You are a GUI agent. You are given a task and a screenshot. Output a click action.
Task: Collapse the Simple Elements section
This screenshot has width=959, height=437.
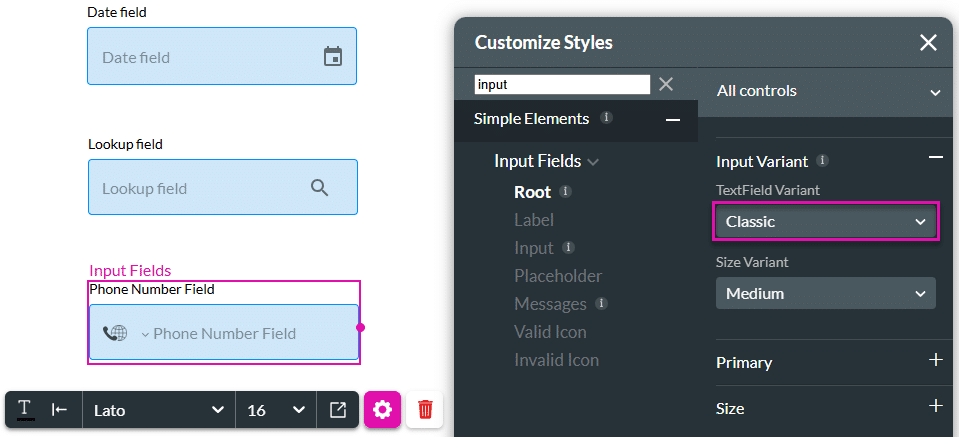(x=673, y=120)
